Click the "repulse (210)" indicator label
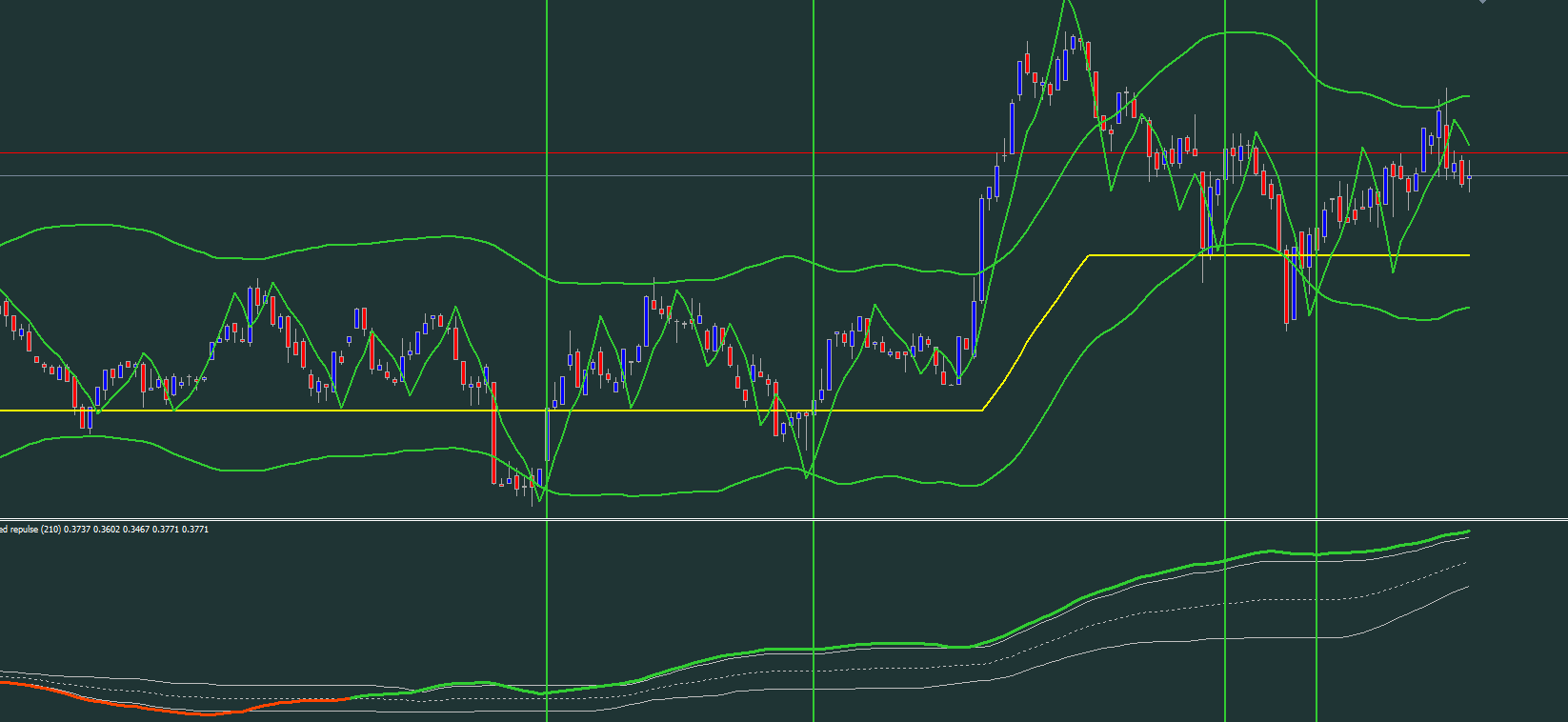 (x=35, y=530)
